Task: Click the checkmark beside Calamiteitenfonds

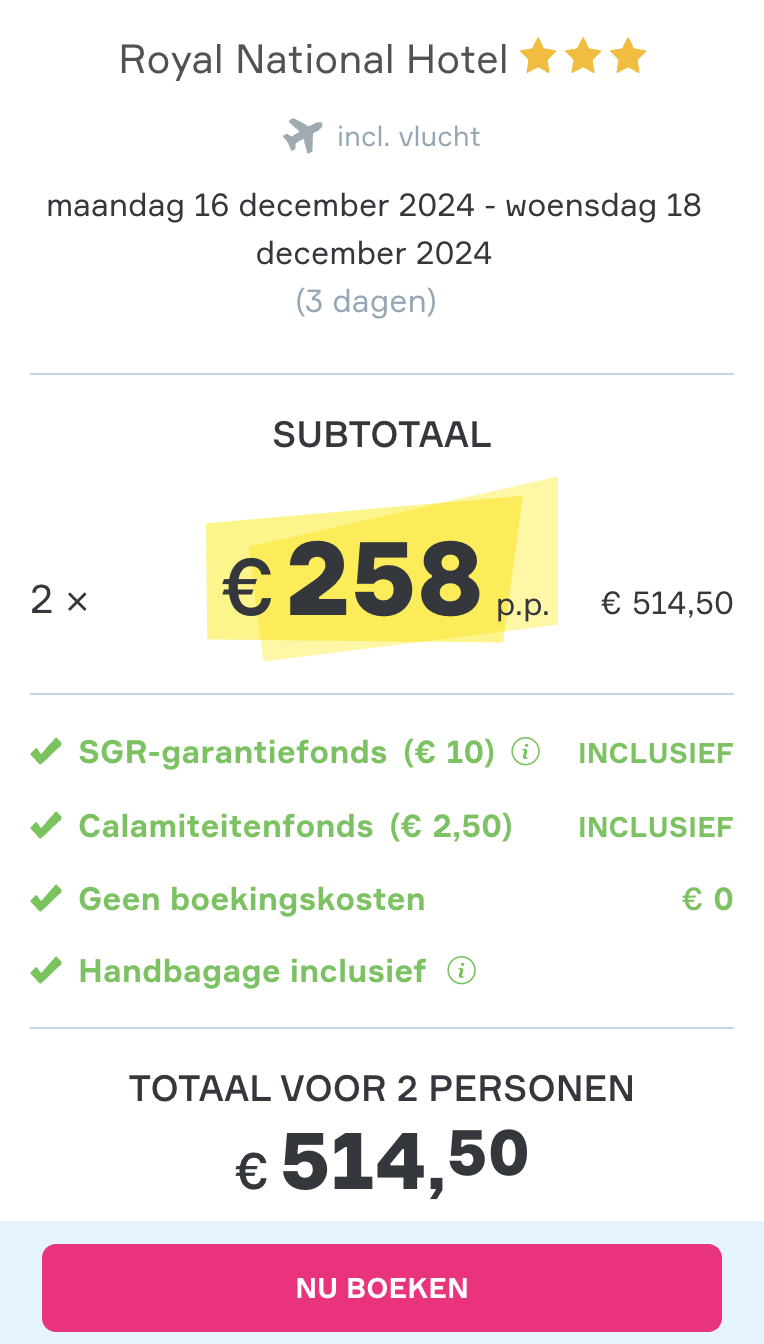Action: click(46, 826)
